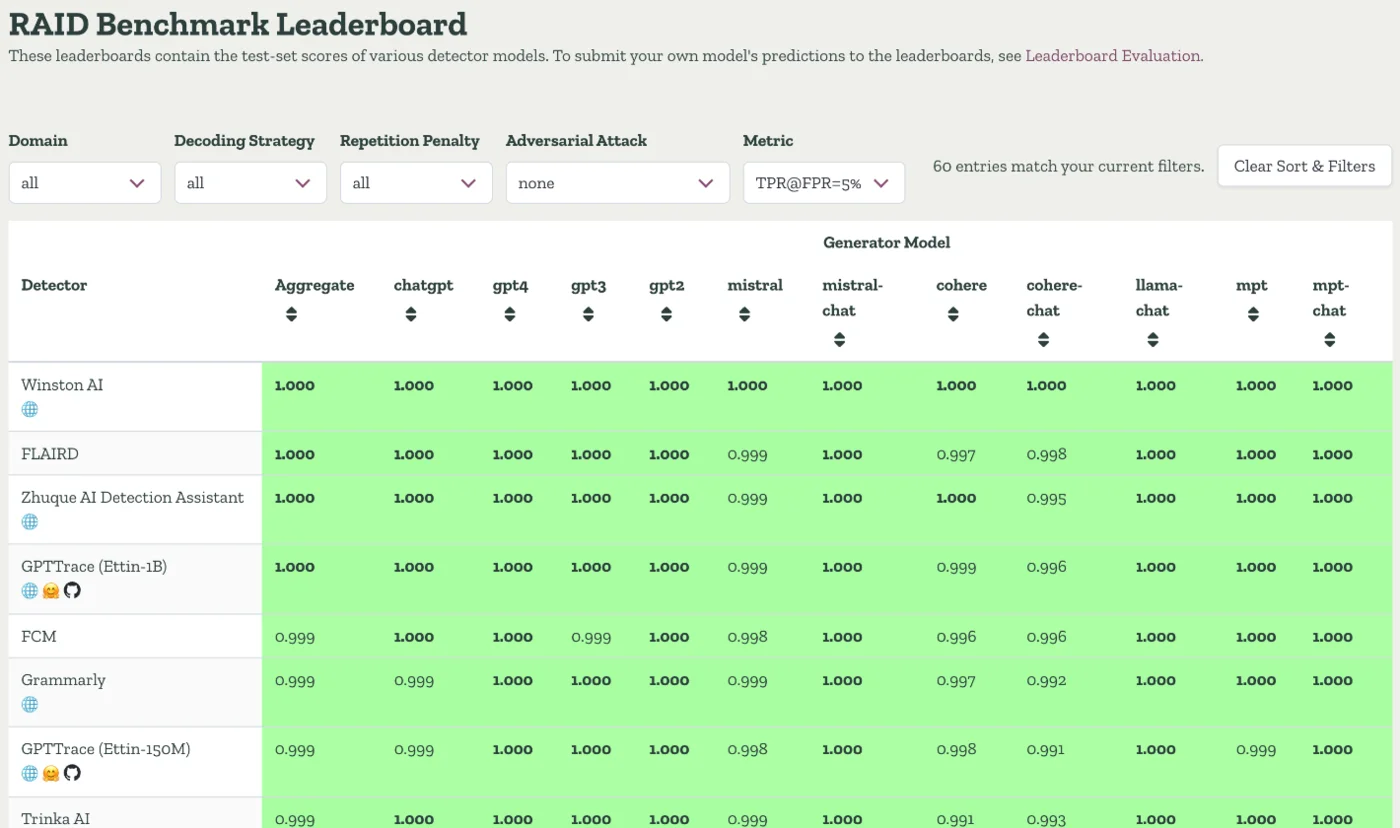The width and height of the screenshot is (1400, 828).
Task: Sort by gpt4 column arrows
Action: coord(509,314)
